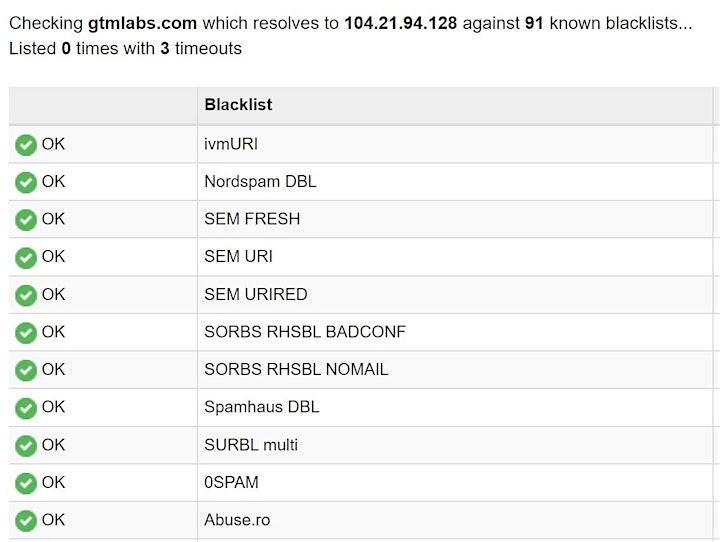720x542 pixels.
Task: Click the green check beside 0SPAM
Action: [x=26, y=484]
